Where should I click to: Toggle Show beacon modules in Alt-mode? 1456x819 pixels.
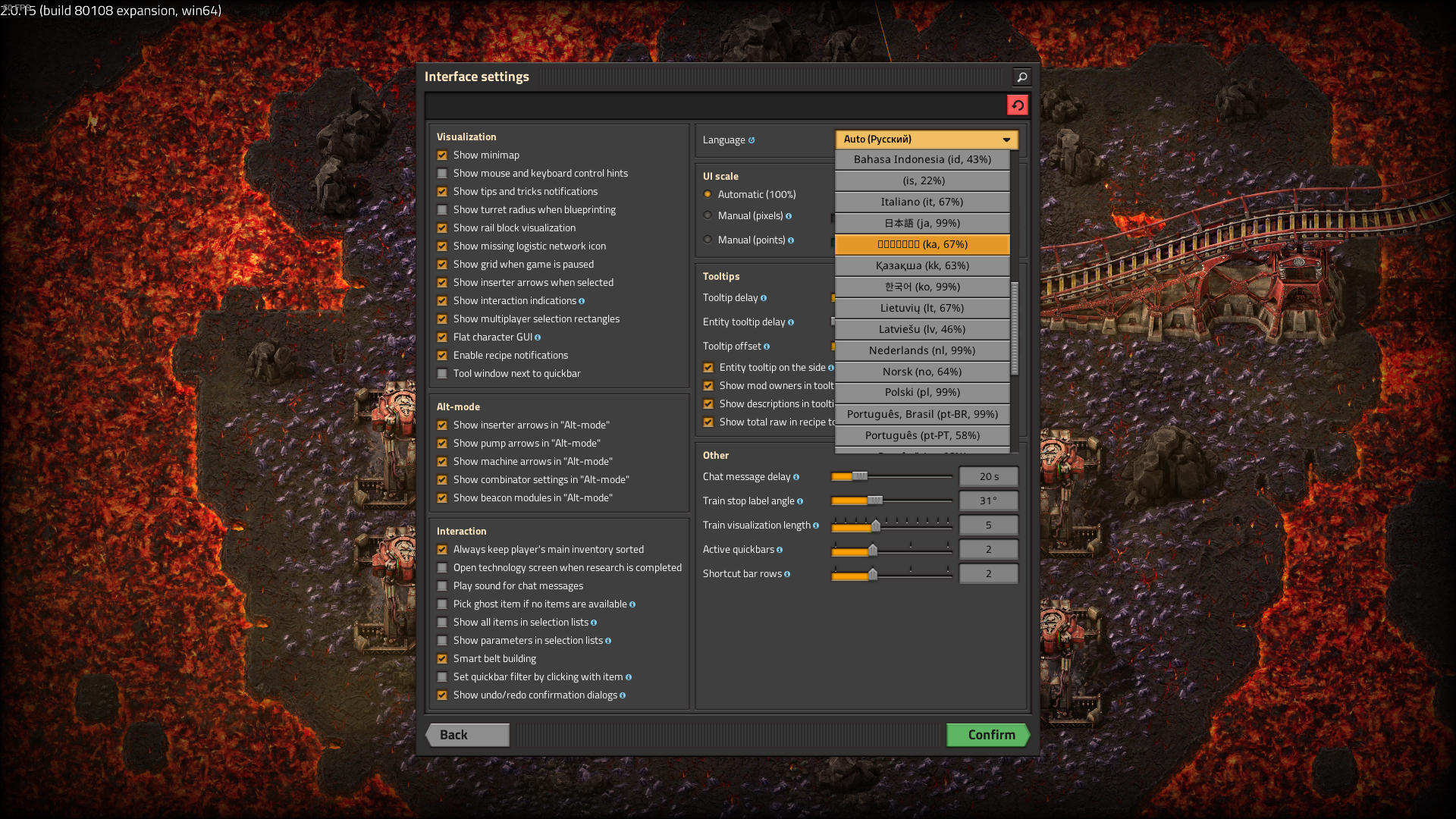442,498
